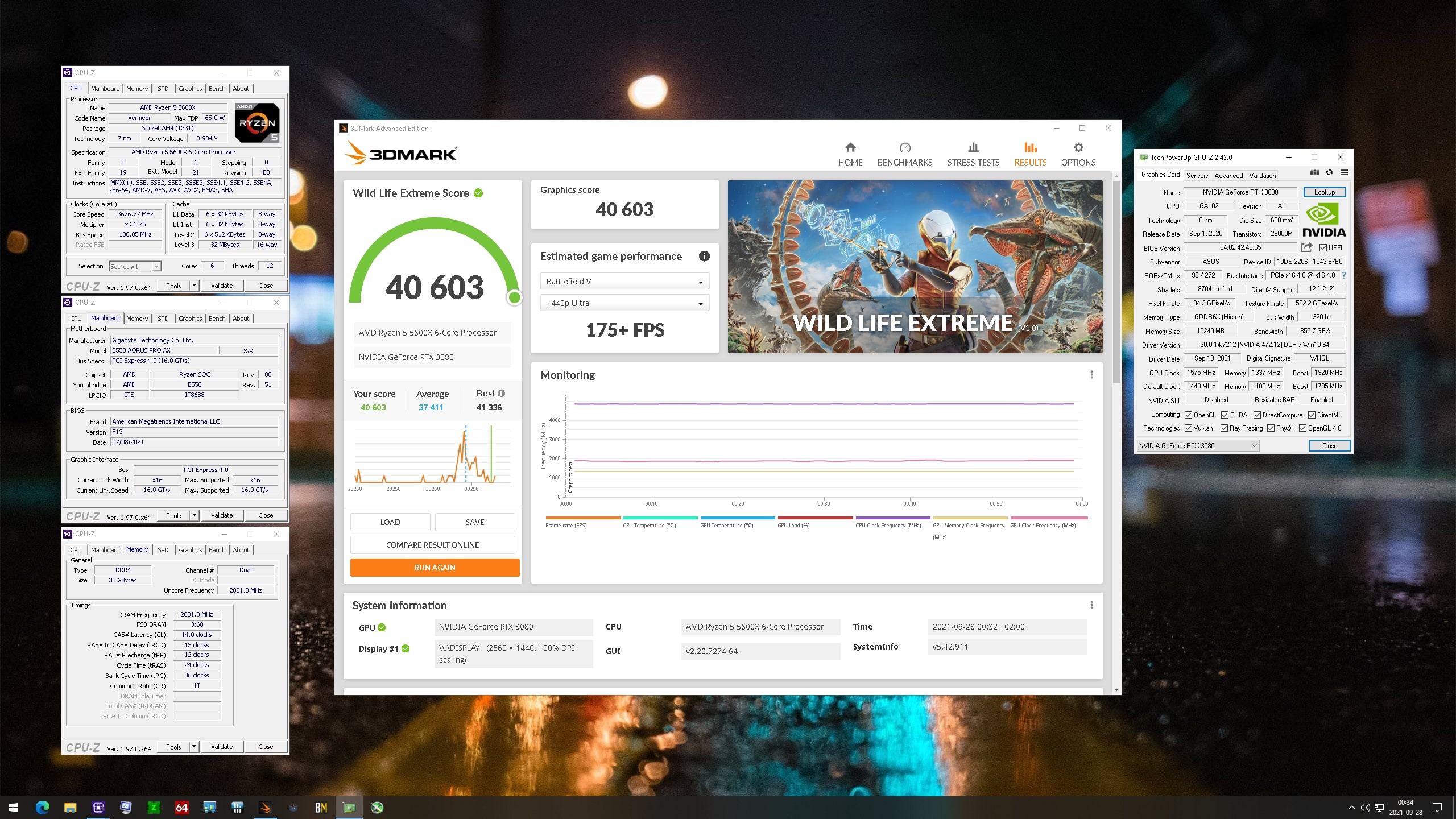Click the green validation check next to Wild Life Extreme Score
The height and width of the screenshot is (819, 1456).
coord(478,193)
